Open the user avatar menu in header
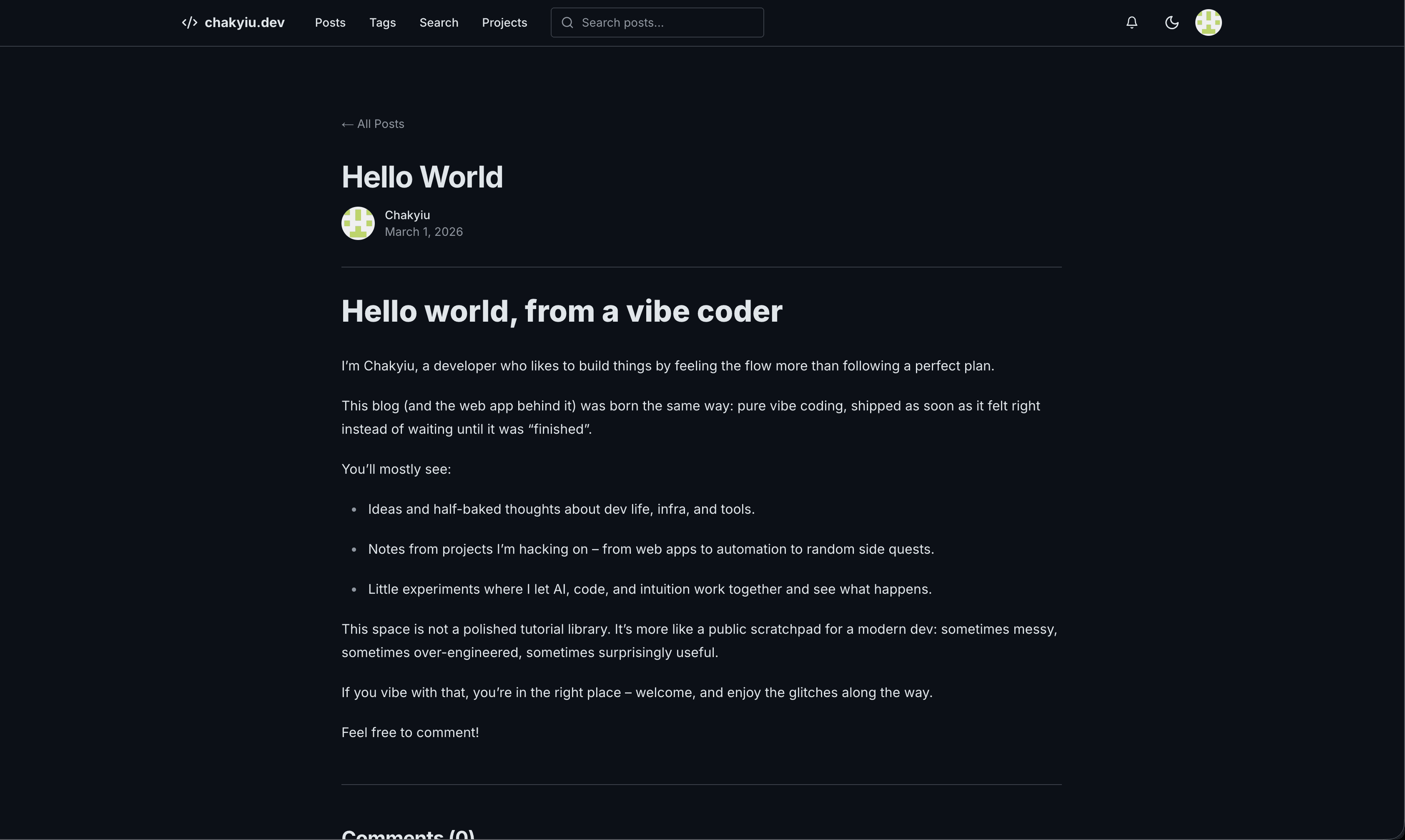This screenshot has height=840, width=1405. click(1208, 22)
